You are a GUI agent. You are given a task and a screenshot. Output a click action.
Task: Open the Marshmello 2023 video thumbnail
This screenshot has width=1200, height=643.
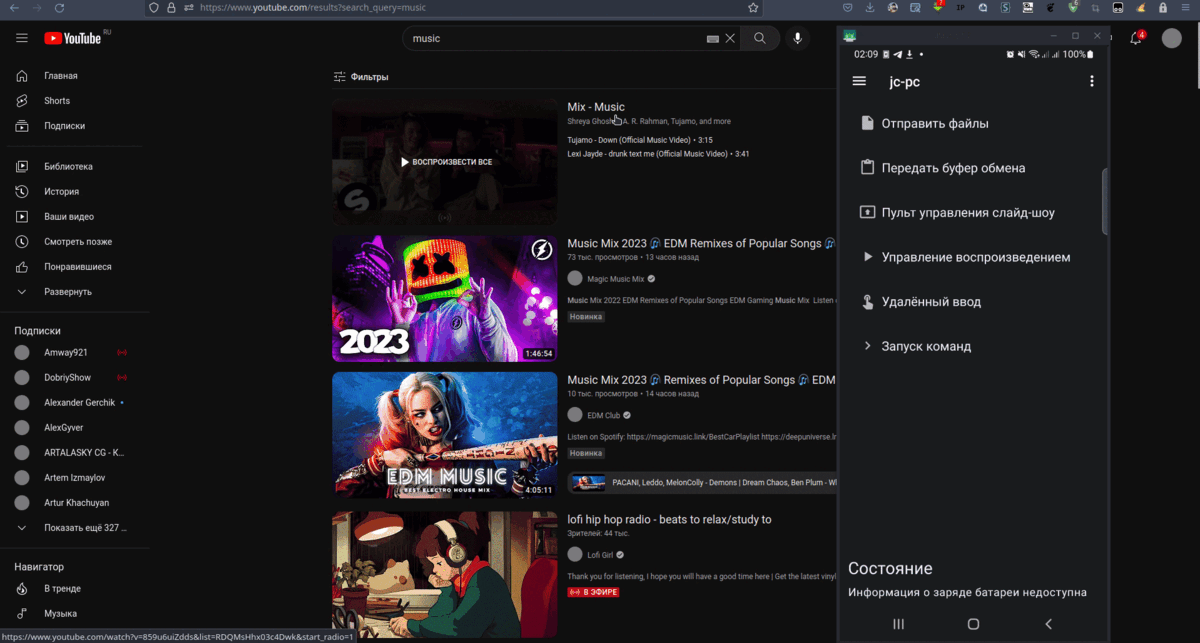point(444,298)
